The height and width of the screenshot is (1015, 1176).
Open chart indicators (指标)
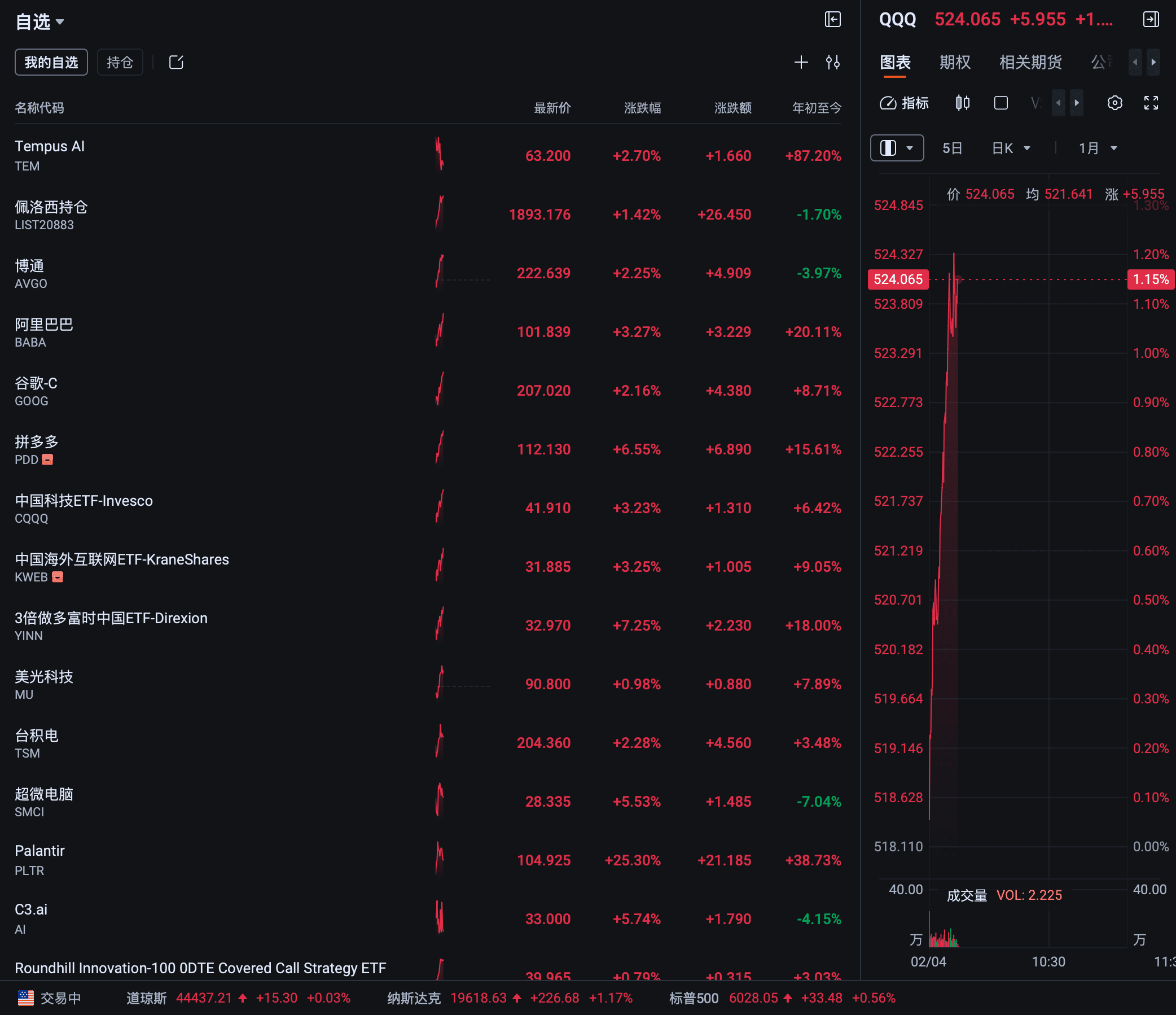coord(904,103)
